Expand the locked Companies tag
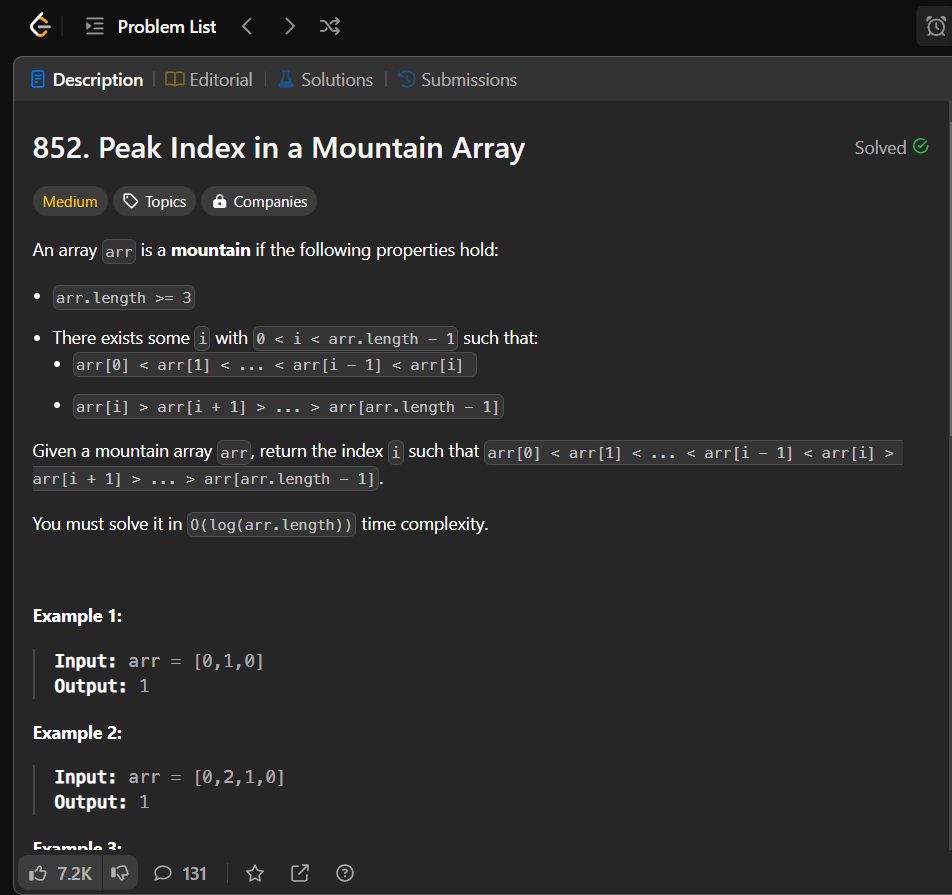This screenshot has width=952, height=895. (259, 202)
